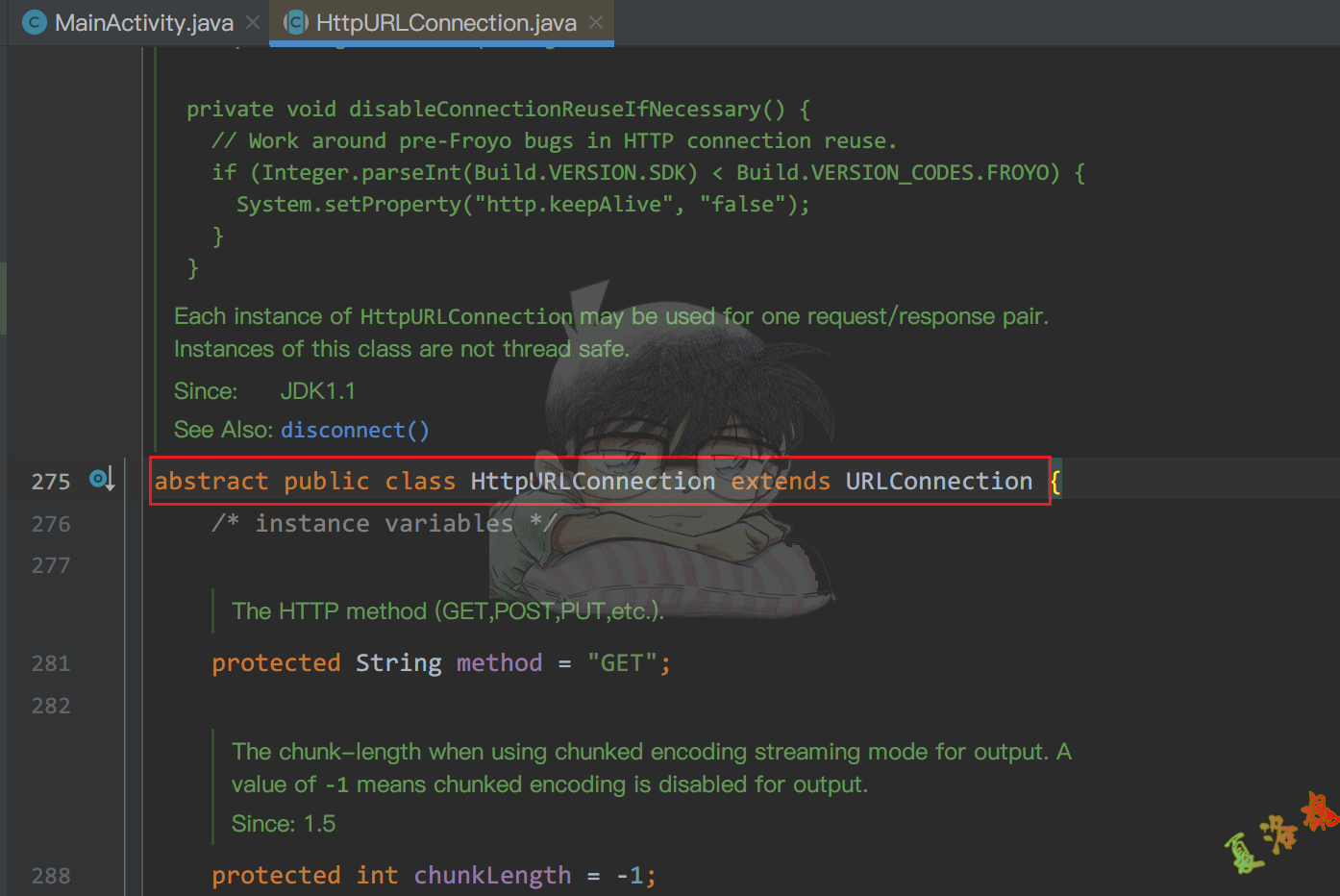Click line number 275
Screen dimensions: 1340x896
pos(51,481)
